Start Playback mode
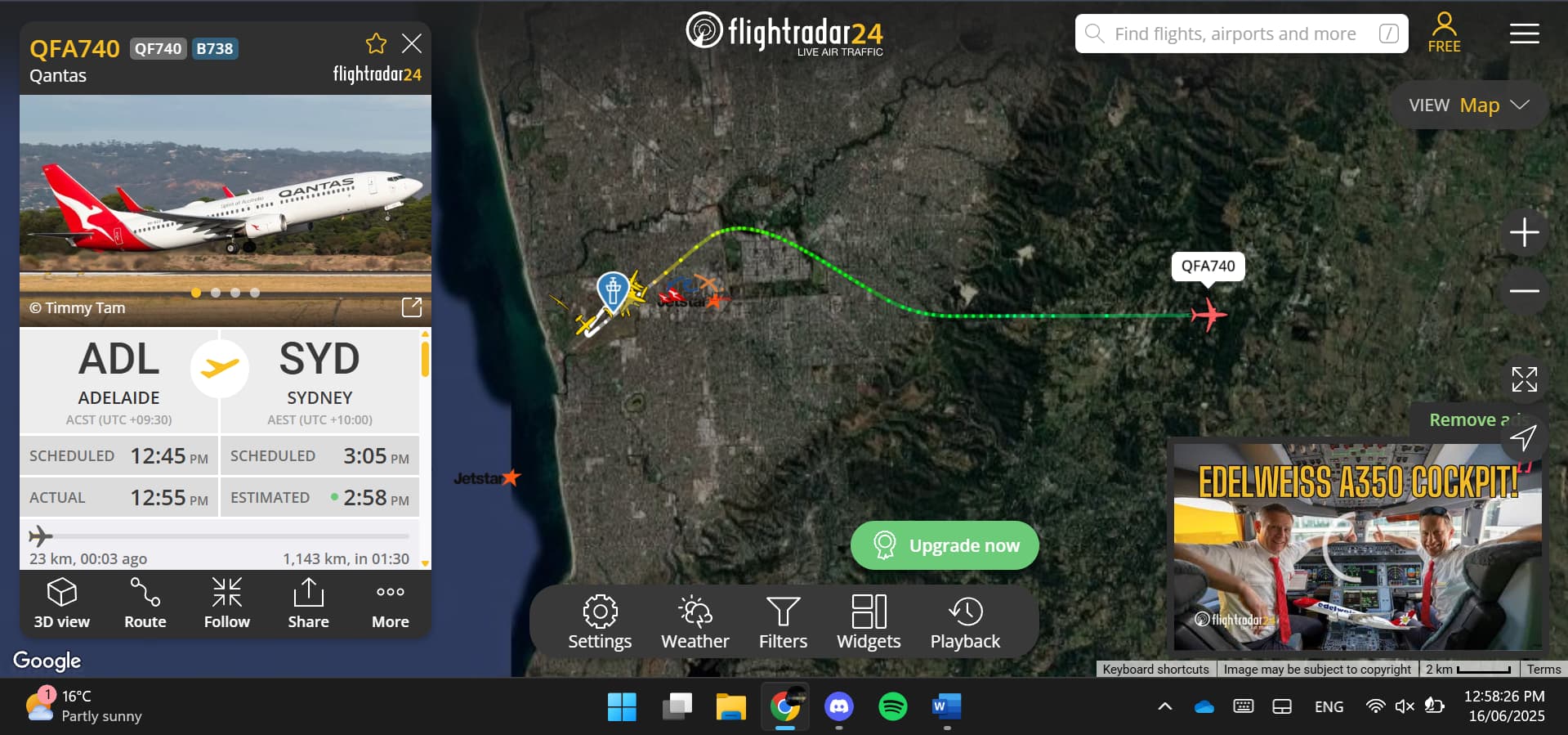 965,622
